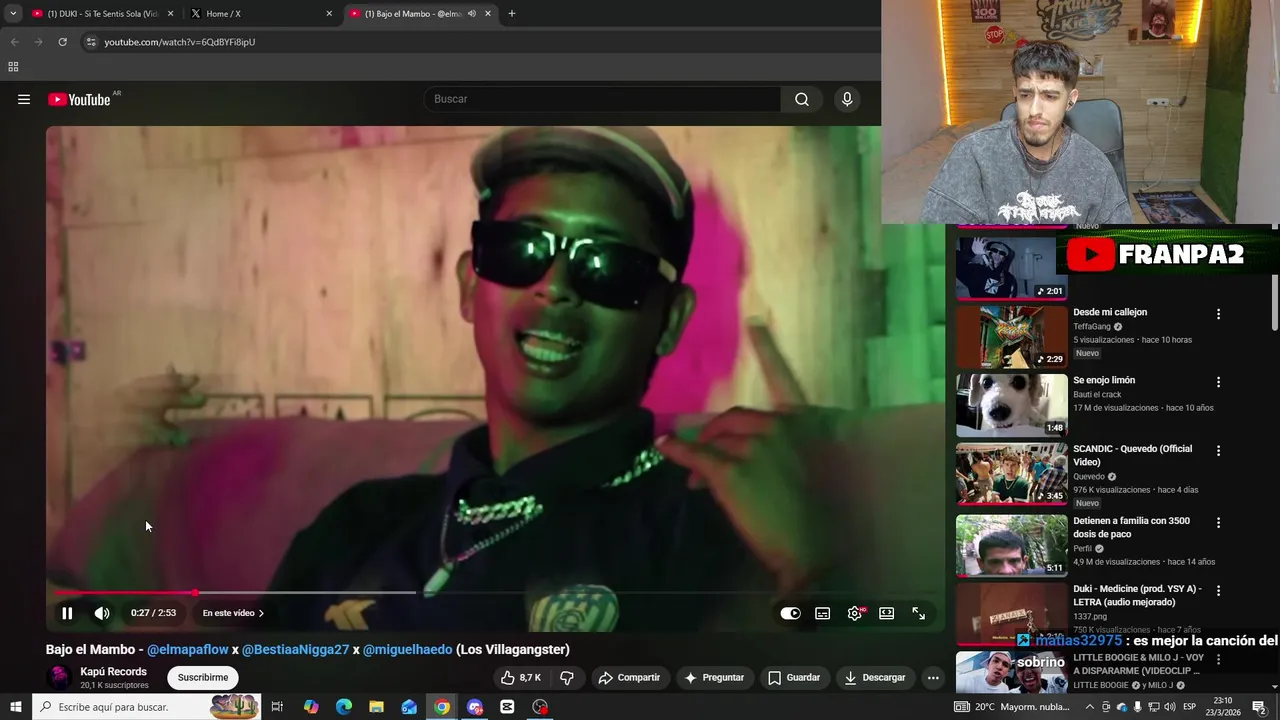Click the search magnifier button

point(802,99)
